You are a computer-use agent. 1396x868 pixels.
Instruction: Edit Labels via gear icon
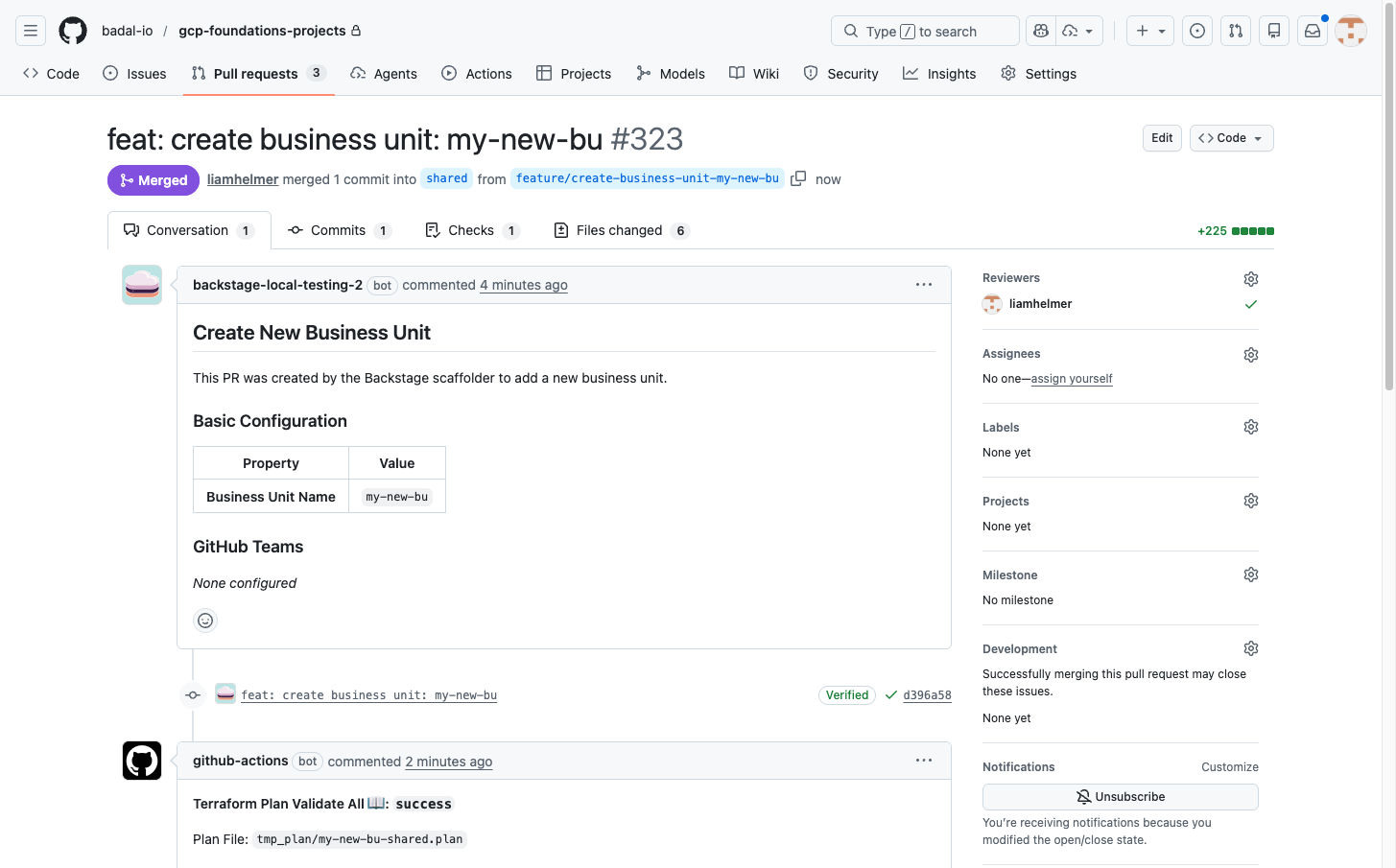(x=1251, y=427)
